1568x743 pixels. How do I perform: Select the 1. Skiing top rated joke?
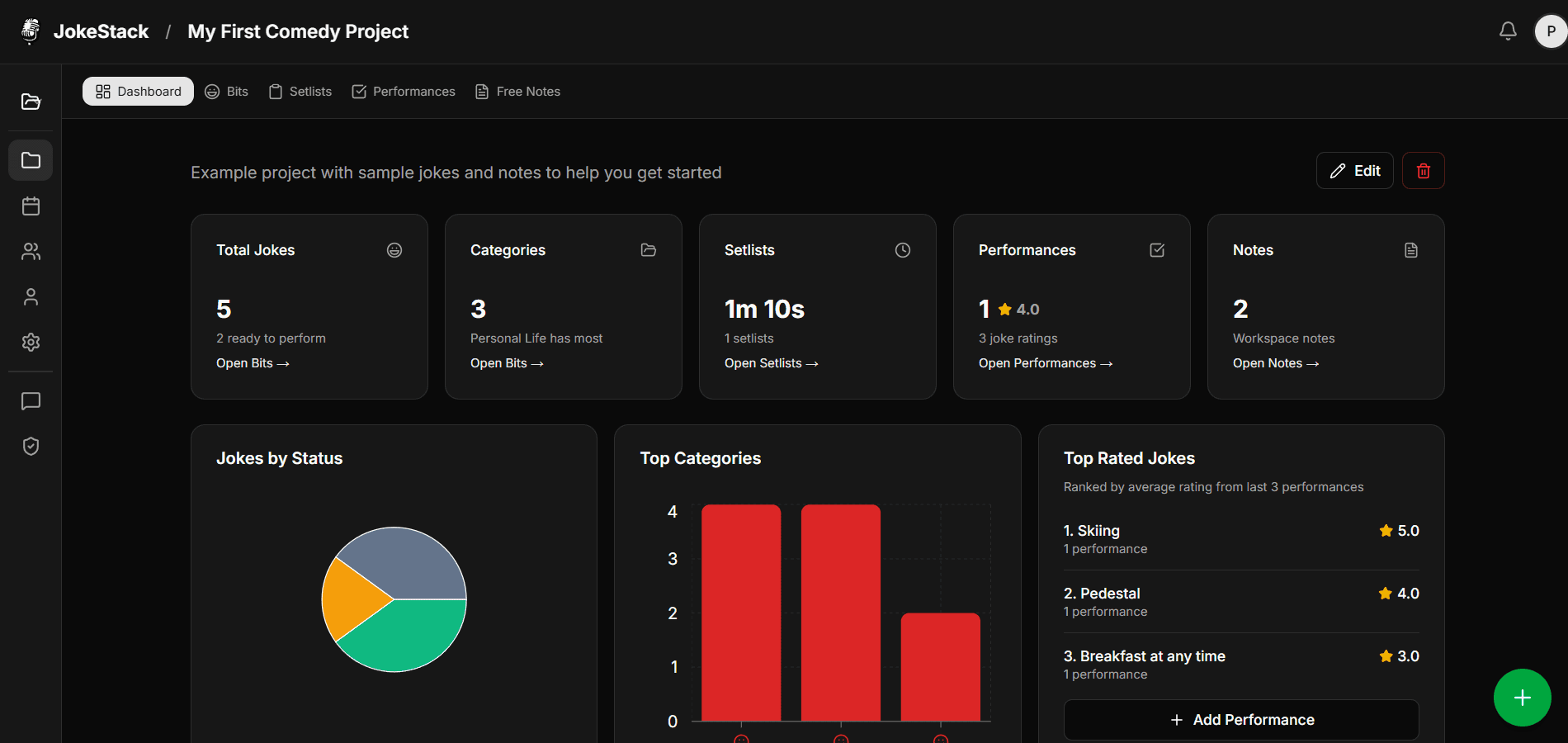pyautogui.click(x=1241, y=538)
